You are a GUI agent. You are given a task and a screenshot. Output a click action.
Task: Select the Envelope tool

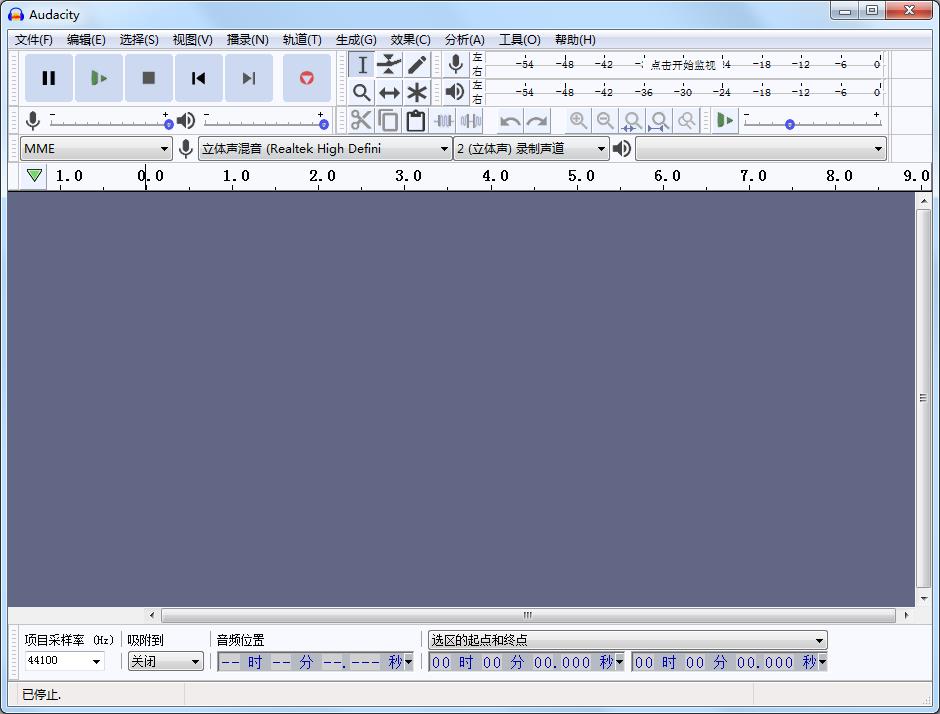pos(389,64)
